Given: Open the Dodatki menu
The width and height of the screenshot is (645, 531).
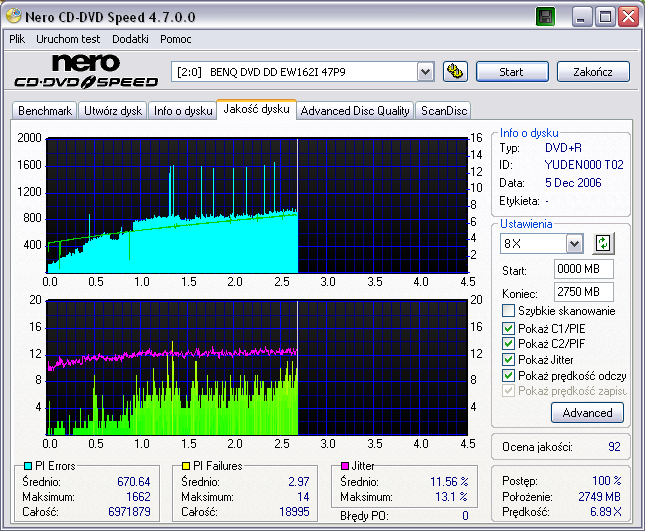Looking at the screenshot, I should click(x=130, y=39).
